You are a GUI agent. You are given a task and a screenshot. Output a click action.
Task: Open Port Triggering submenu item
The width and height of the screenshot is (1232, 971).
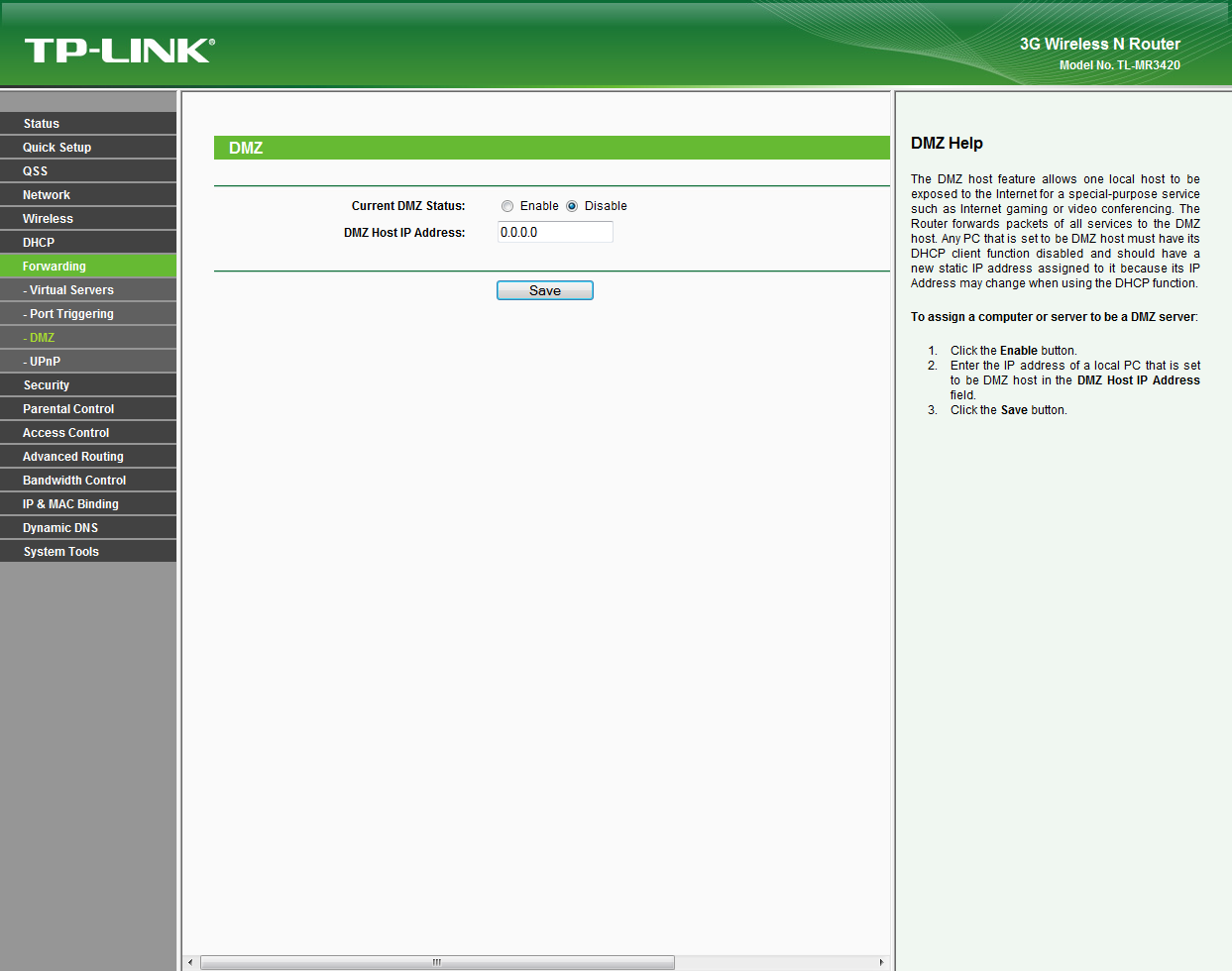tap(71, 314)
